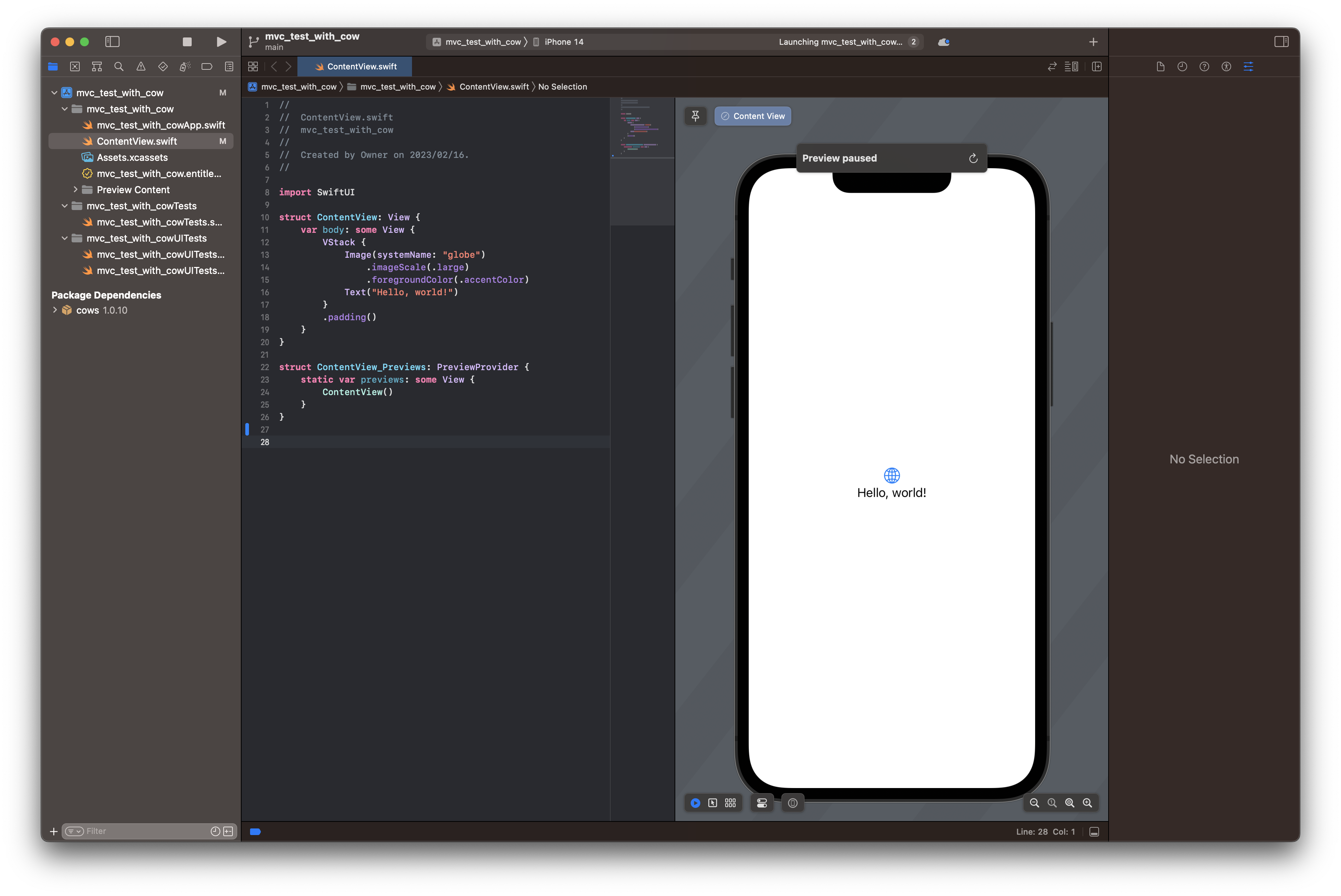Viewport: 1341px width, 896px height.
Task: Toggle the inspectors panel on right
Action: point(1281,42)
